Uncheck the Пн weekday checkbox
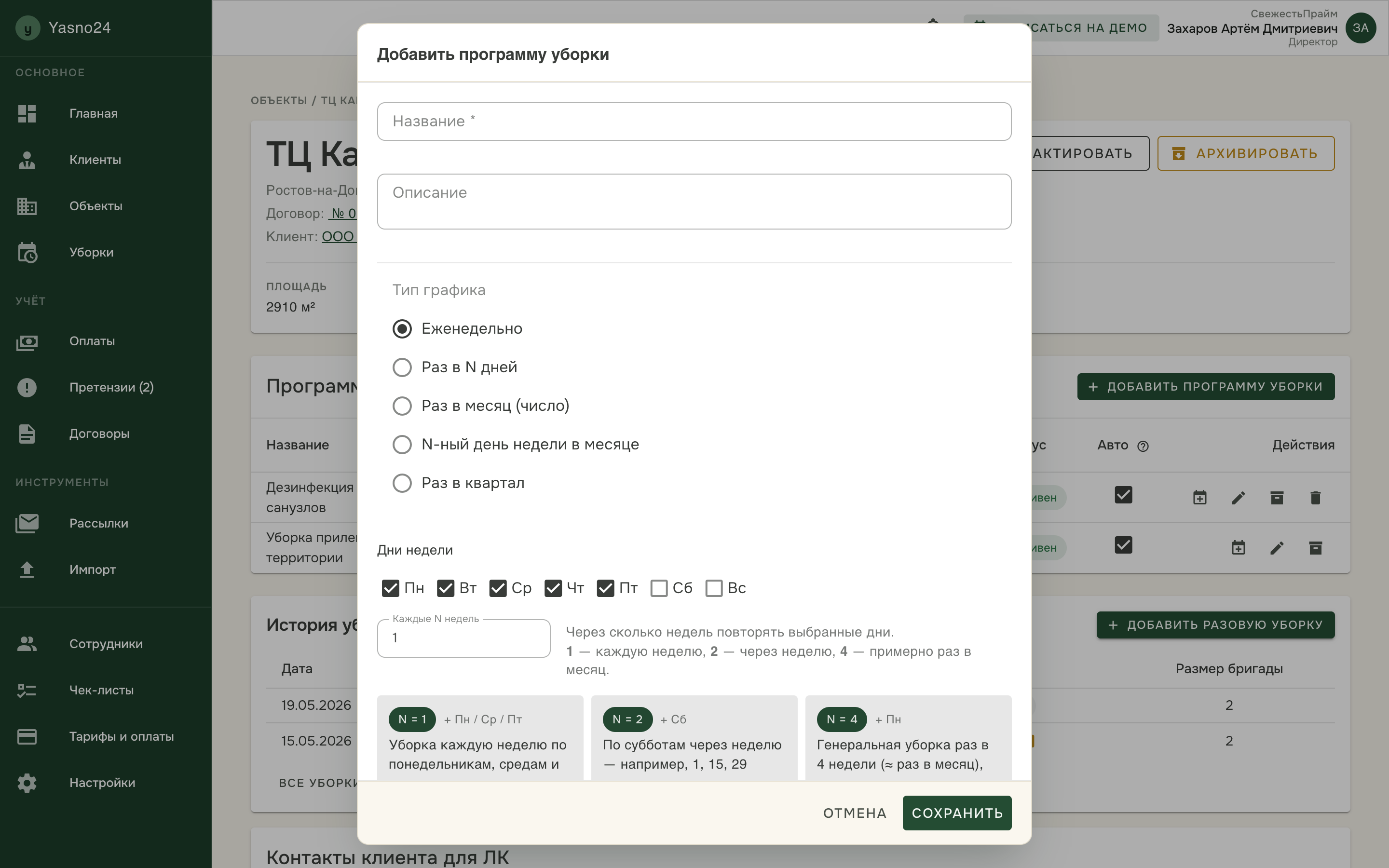This screenshot has height=868, width=1389. click(390, 588)
